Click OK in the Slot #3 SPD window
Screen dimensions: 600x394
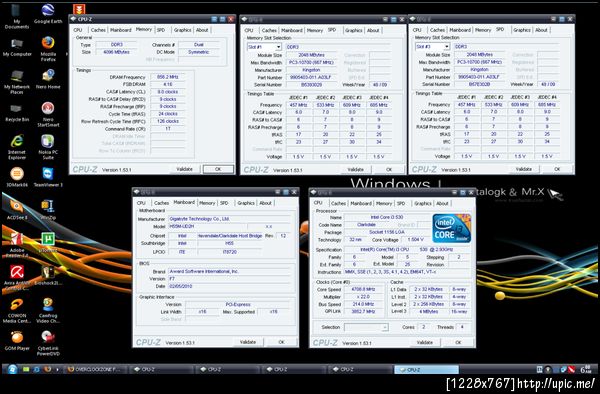pyautogui.click(x=557, y=169)
